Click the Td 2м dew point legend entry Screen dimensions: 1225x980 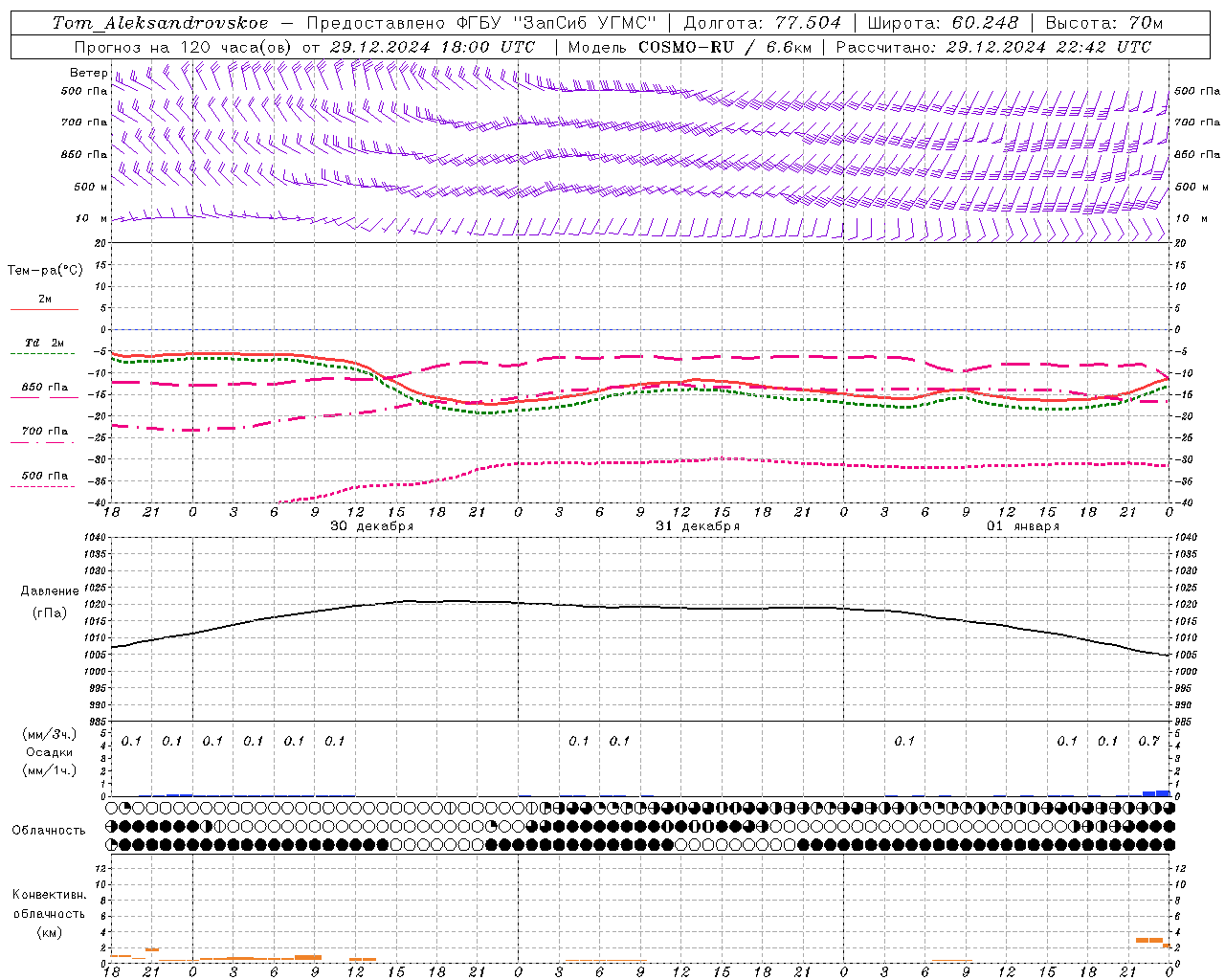(x=45, y=343)
